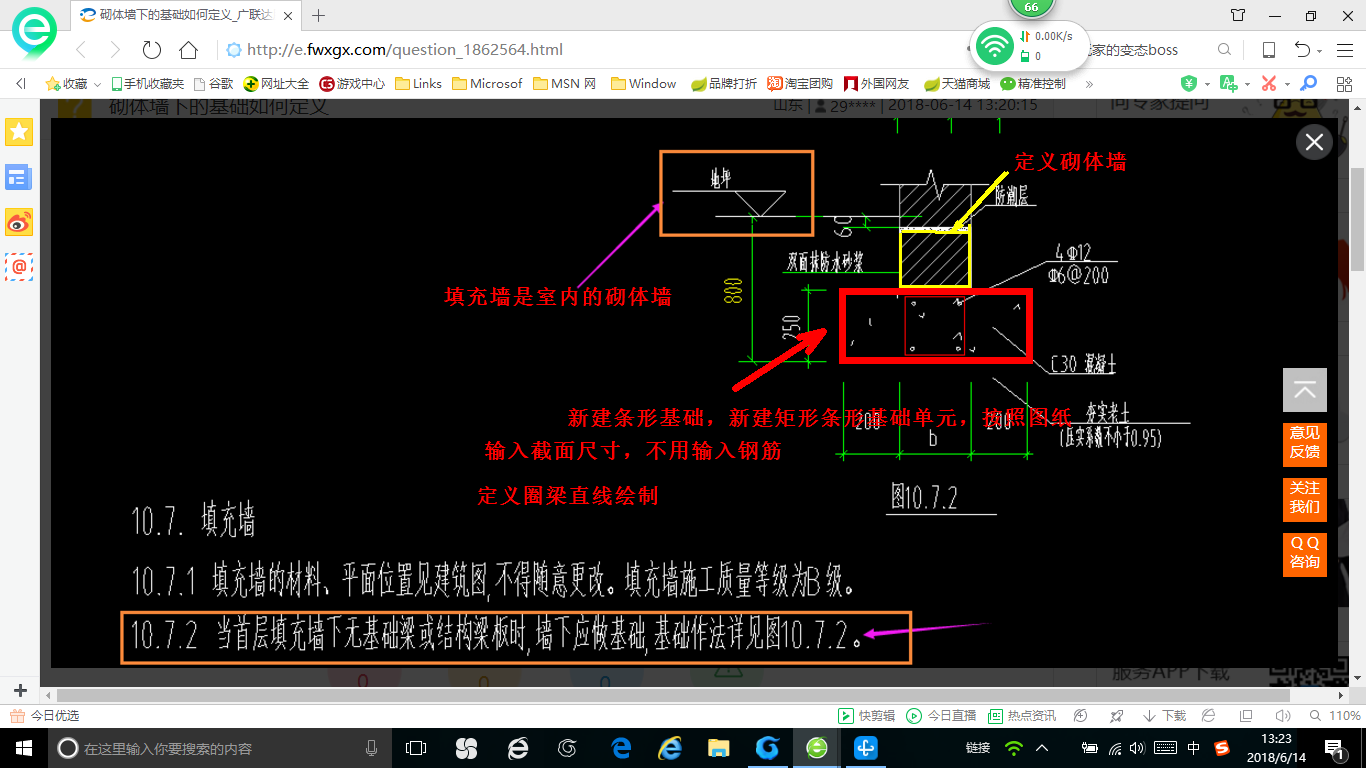This screenshot has width=1366, height=768.
Task: Open a new browser tab
Action: click(x=319, y=15)
